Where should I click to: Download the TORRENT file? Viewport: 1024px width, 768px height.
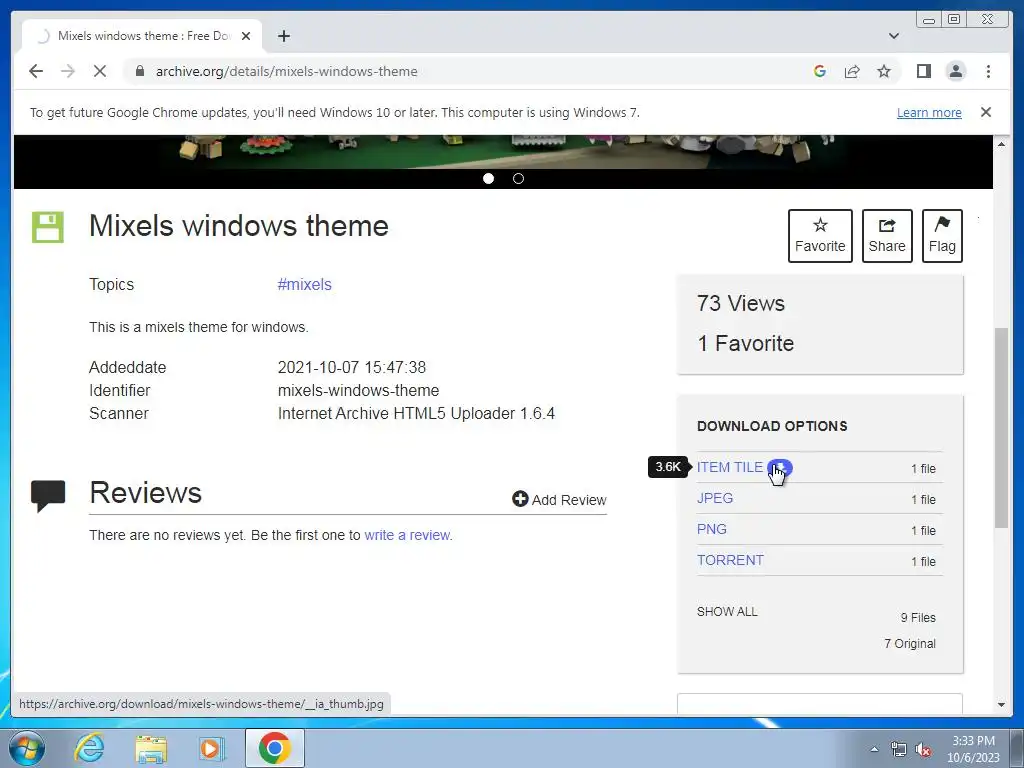point(730,560)
